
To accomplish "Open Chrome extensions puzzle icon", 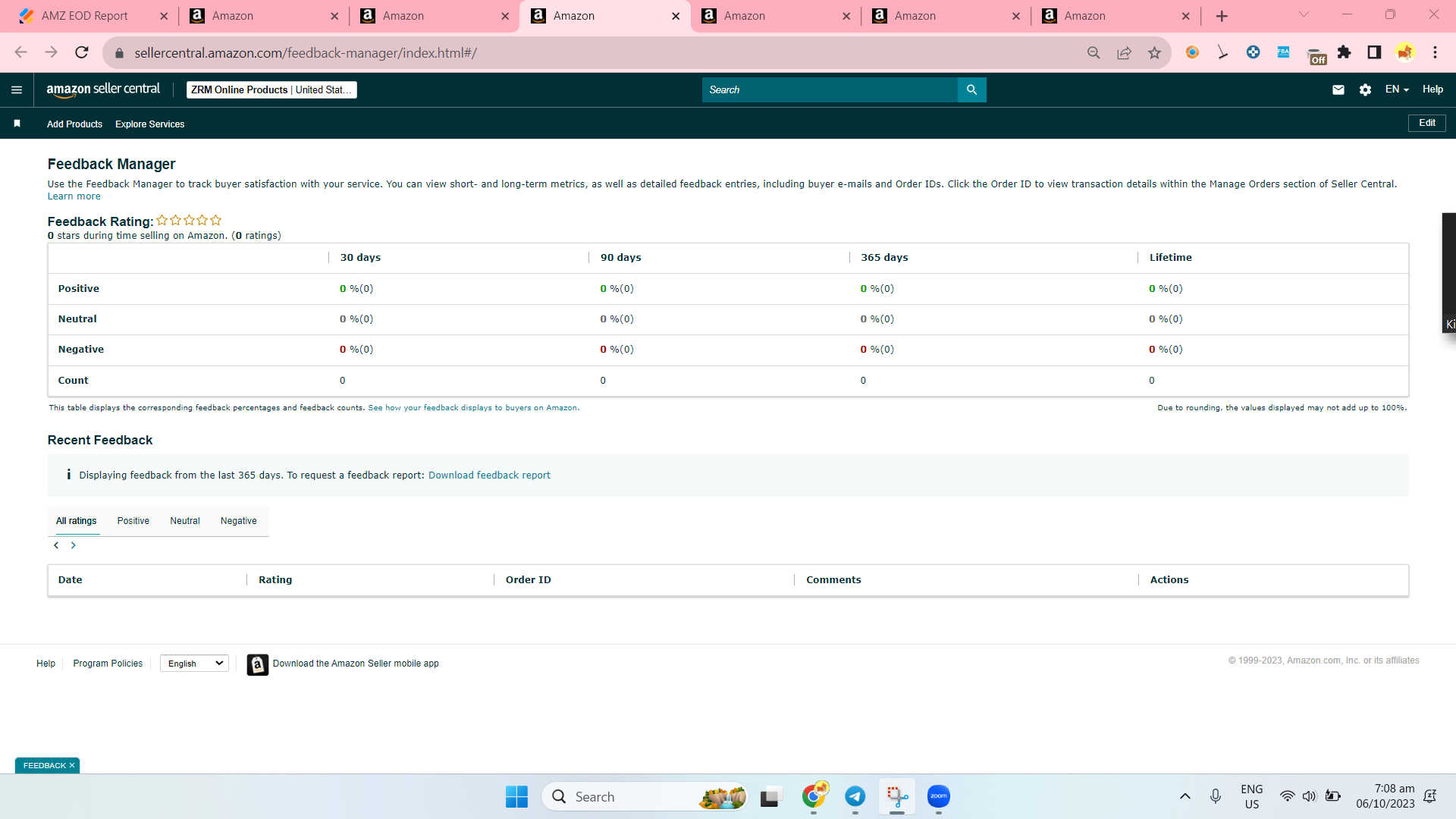I will 1344,52.
